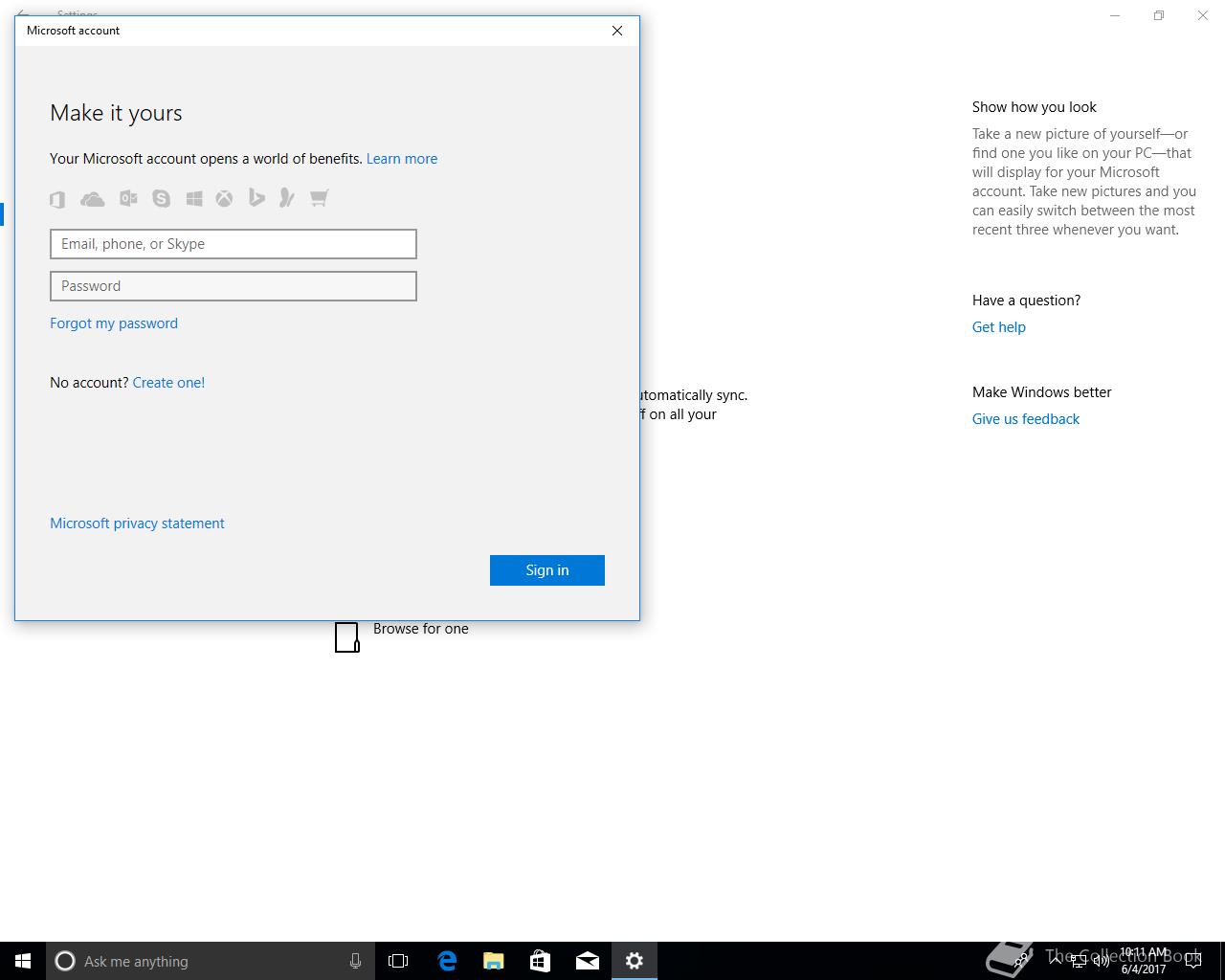Click the Cortana microphone icon
The width and height of the screenshot is (1225, 980).
coord(355,961)
